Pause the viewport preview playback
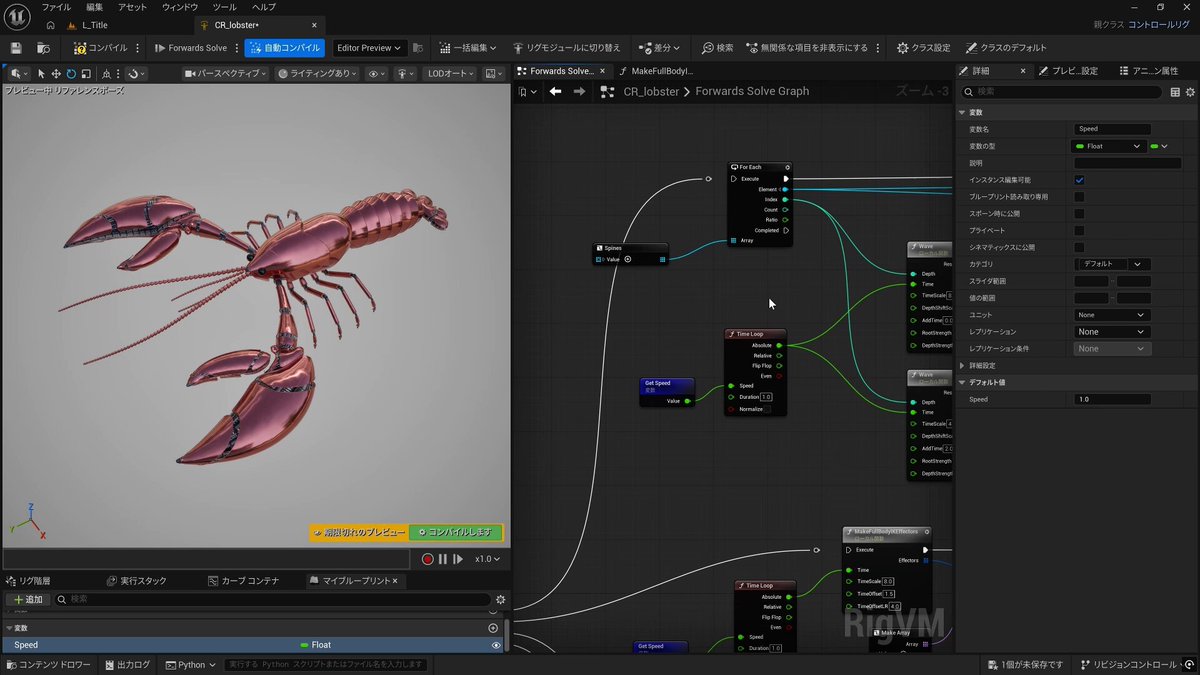 point(442,559)
